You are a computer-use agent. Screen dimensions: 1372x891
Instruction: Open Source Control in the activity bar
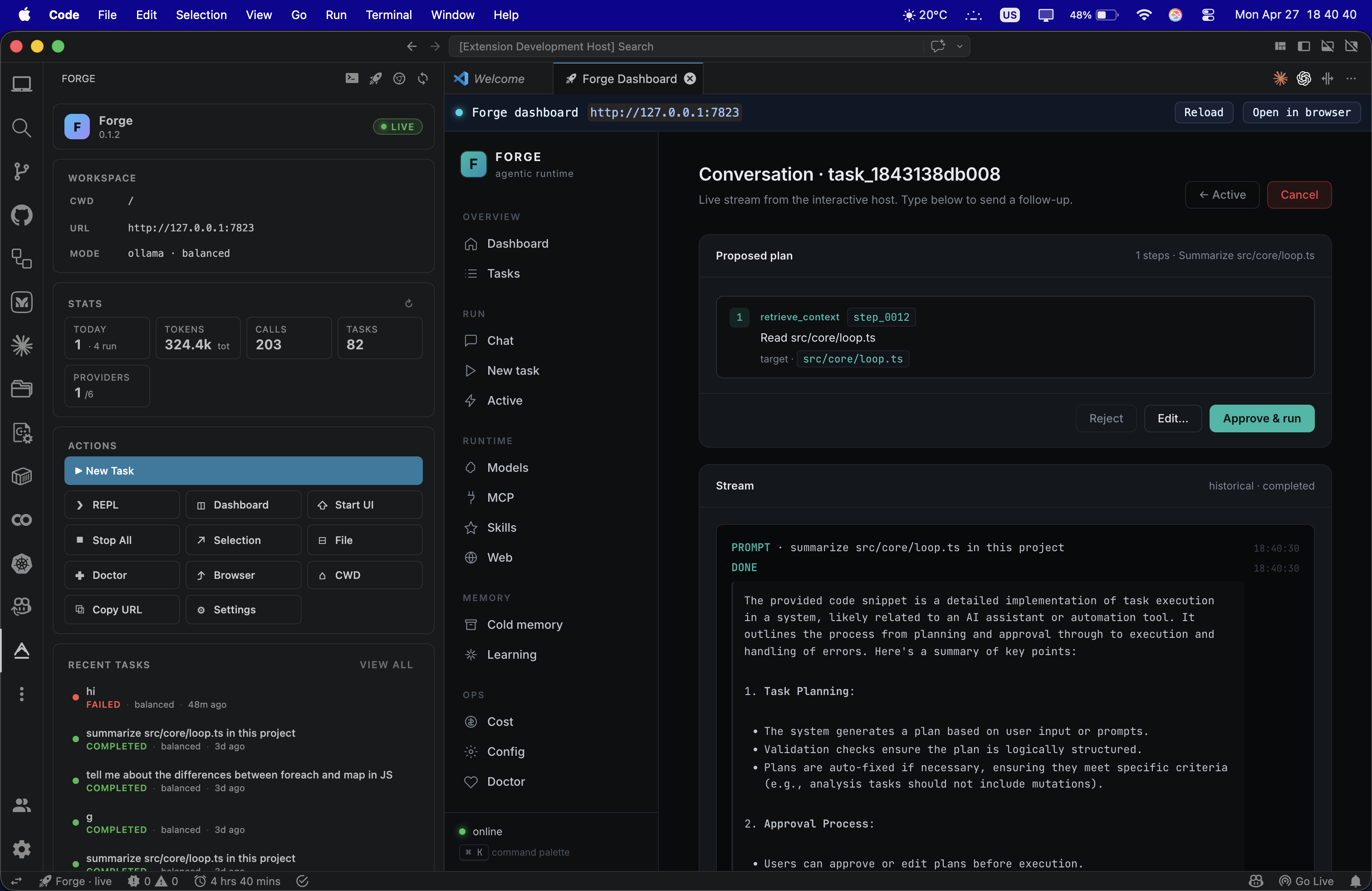tap(21, 171)
